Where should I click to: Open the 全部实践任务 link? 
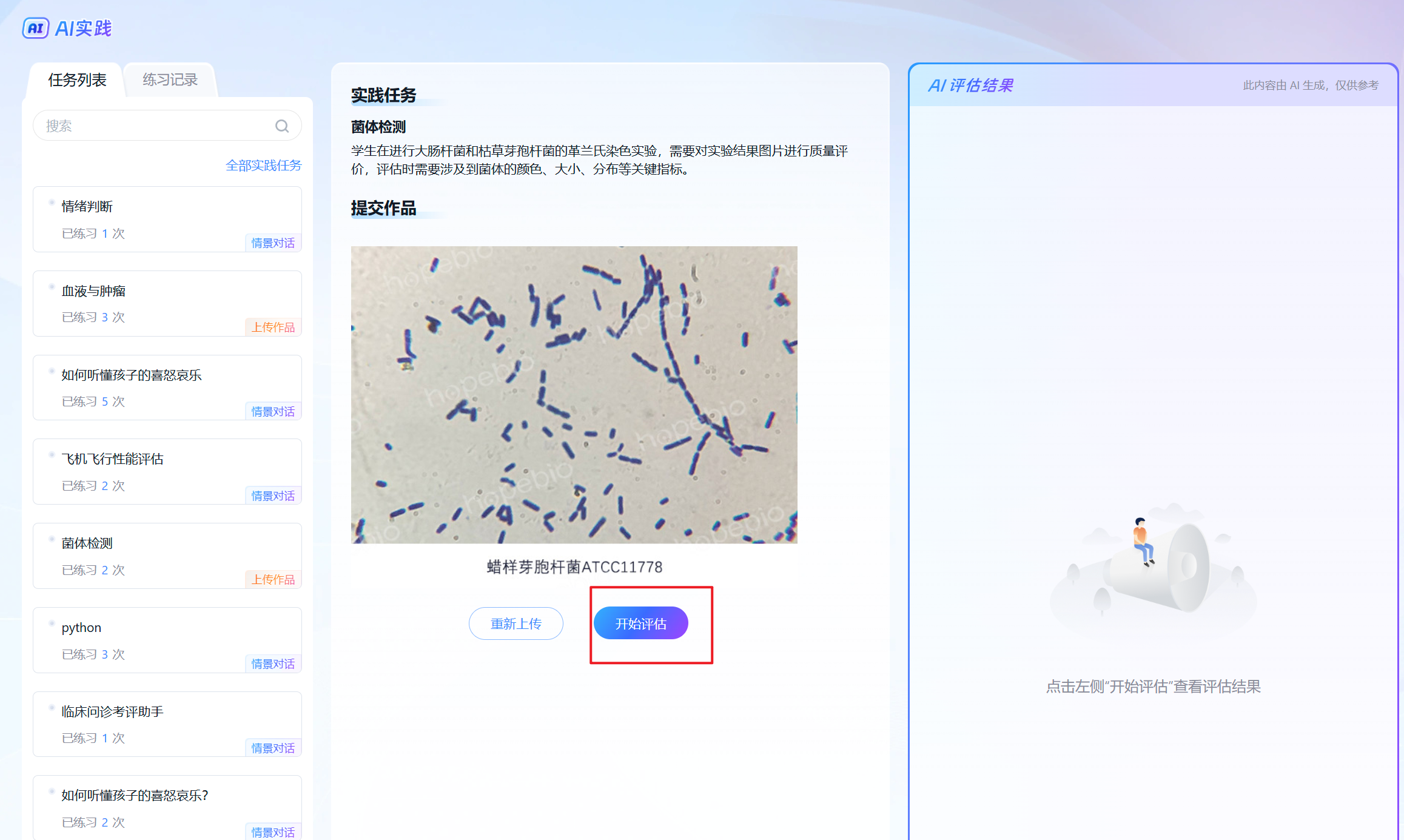pyautogui.click(x=263, y=166)
